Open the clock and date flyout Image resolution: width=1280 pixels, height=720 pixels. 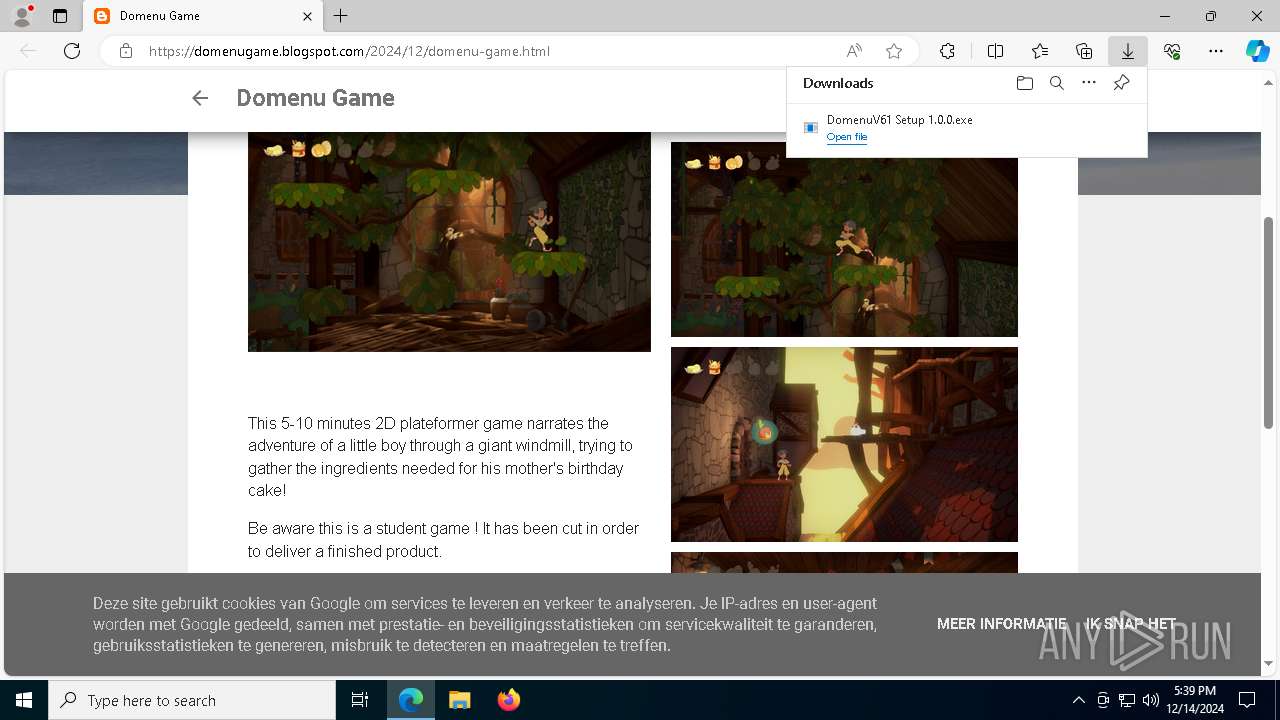click(x=1194, y=700)
